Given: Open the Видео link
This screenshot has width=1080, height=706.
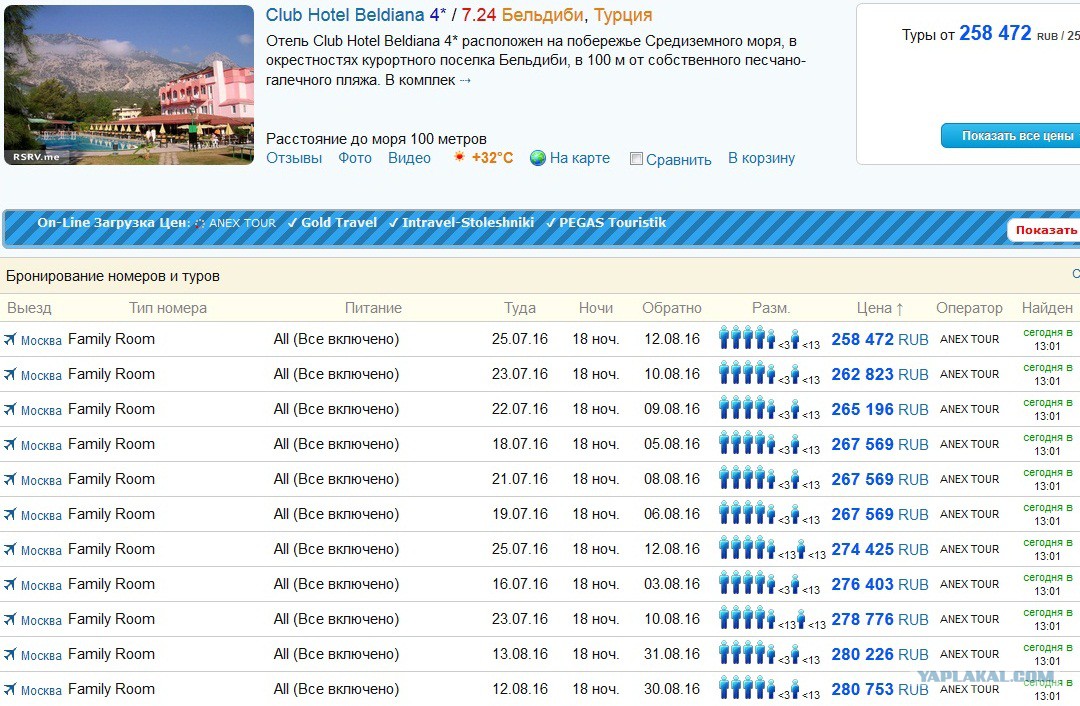Looking at the screenshot, I should click(409, 158).
